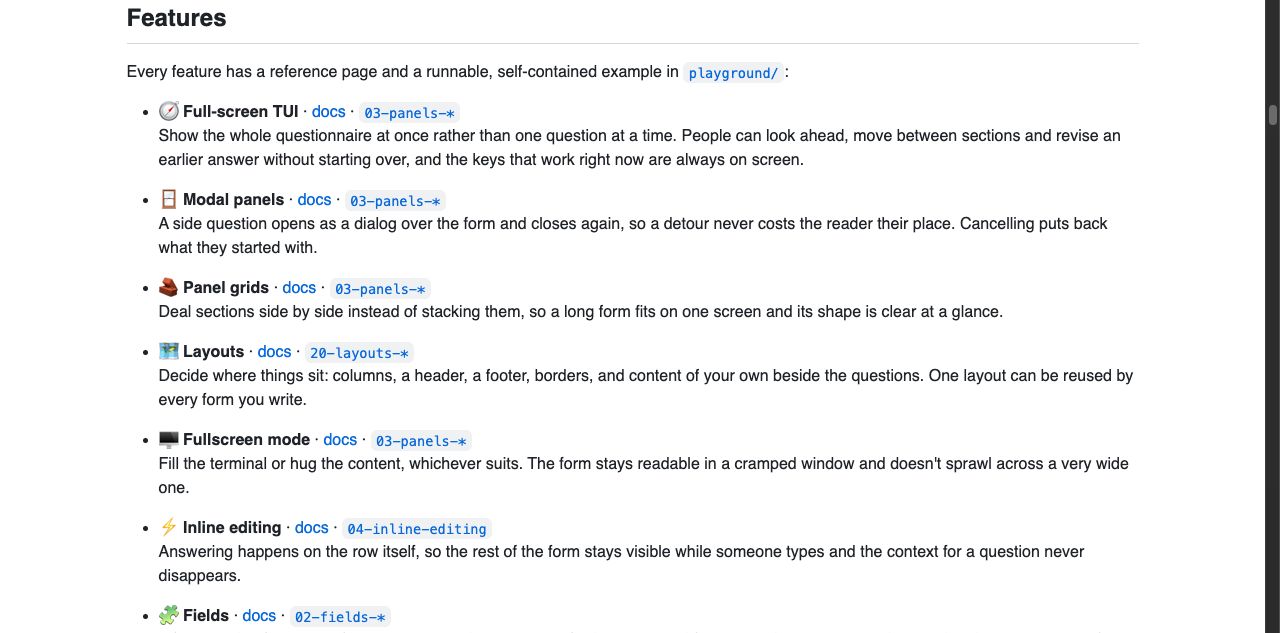The height and width of the screenshot is (633, 1280).
Task: Open the docs link for Panel grids
Action: pyautogui.click(x=299, y=288)
